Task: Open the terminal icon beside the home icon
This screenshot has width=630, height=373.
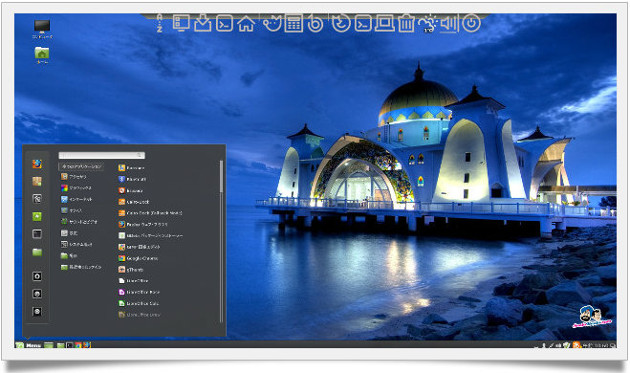Action: click(x=224, y=23)
